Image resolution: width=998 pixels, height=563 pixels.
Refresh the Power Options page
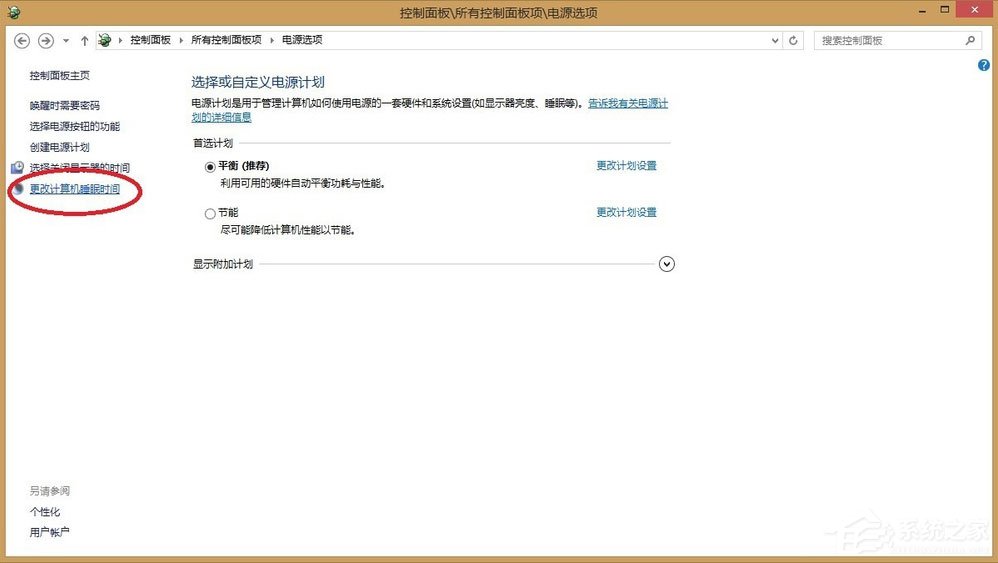[x=794, y=40]
